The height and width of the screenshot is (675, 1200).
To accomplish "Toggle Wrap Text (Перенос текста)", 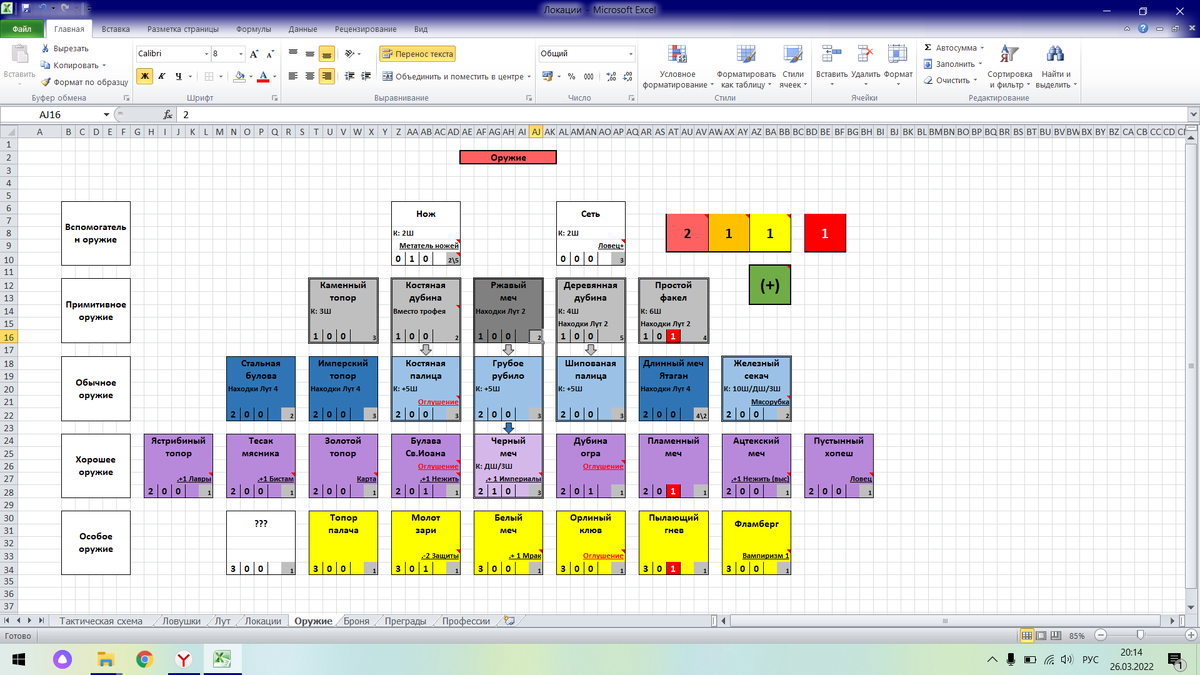I will pyautogui.click(x=419, y=54).
